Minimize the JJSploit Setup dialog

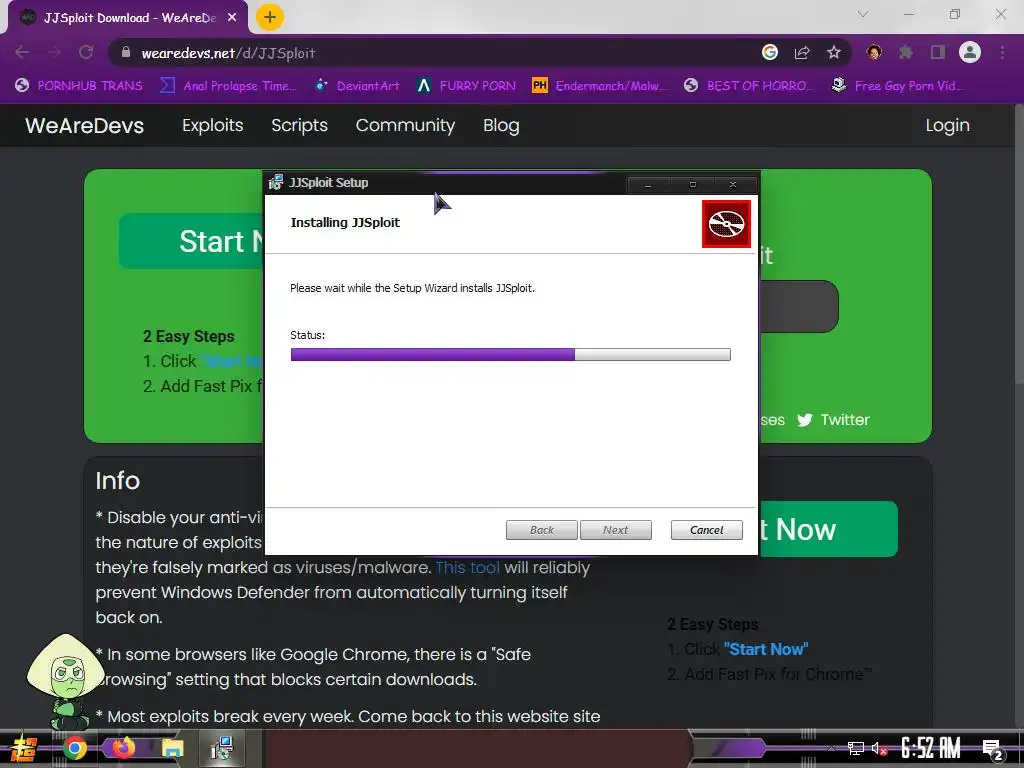click(648, 185)
